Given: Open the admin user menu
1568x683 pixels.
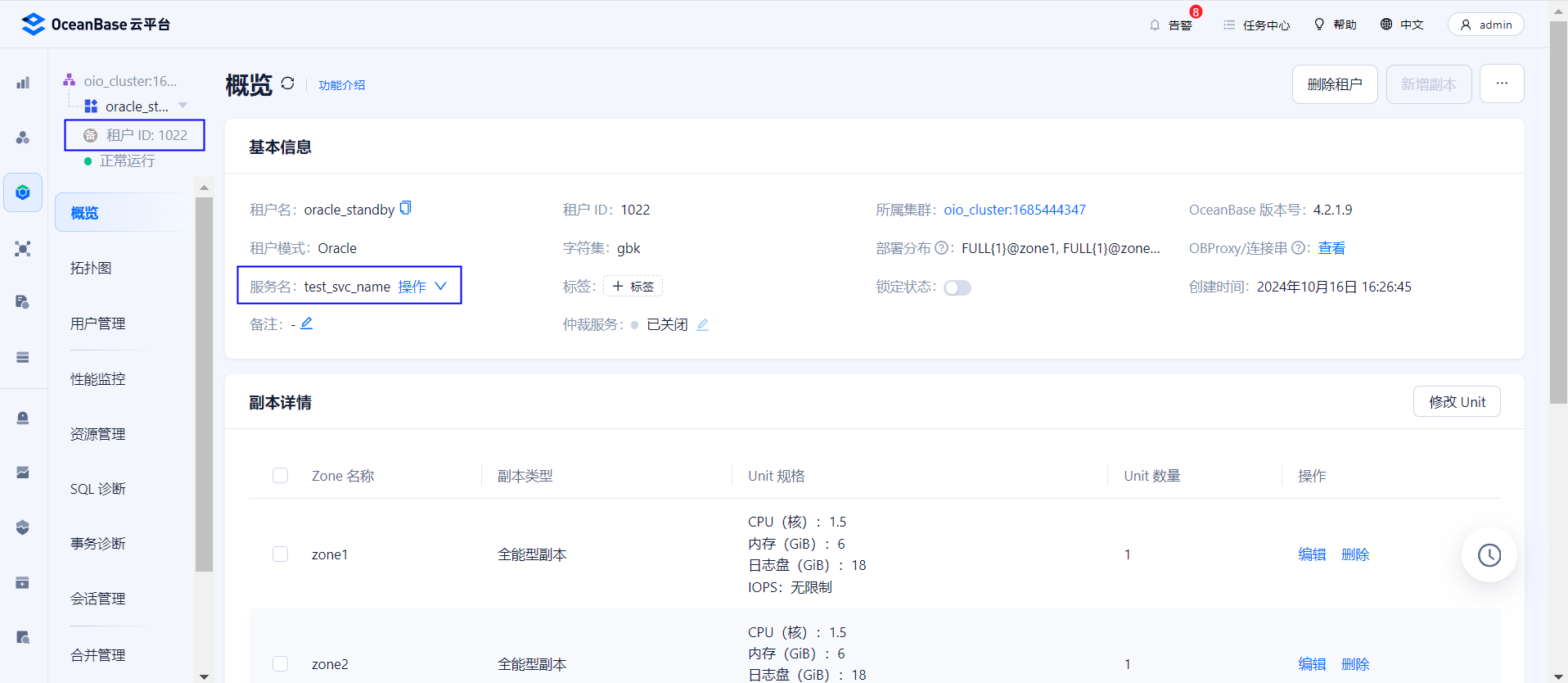Looking at the screenshot, I should tap(1485, 25).
